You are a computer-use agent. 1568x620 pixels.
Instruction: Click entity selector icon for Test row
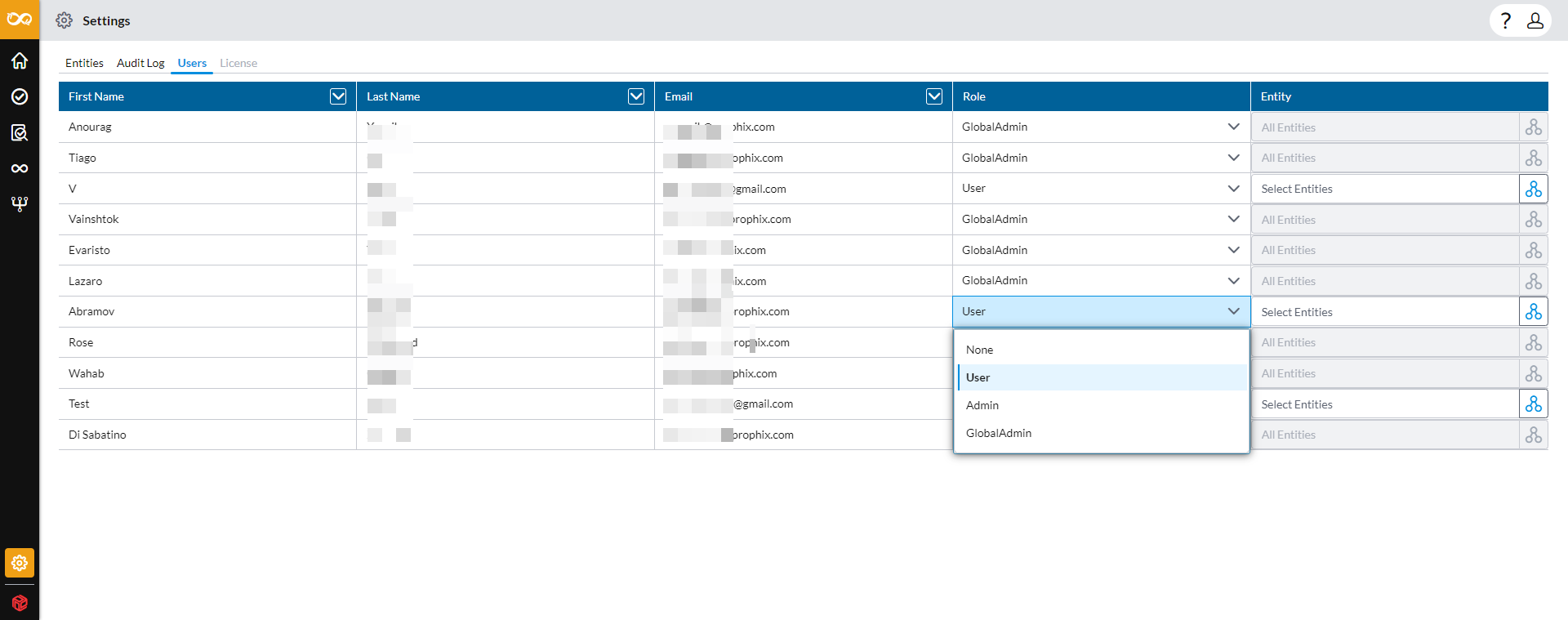(1534, 404)
